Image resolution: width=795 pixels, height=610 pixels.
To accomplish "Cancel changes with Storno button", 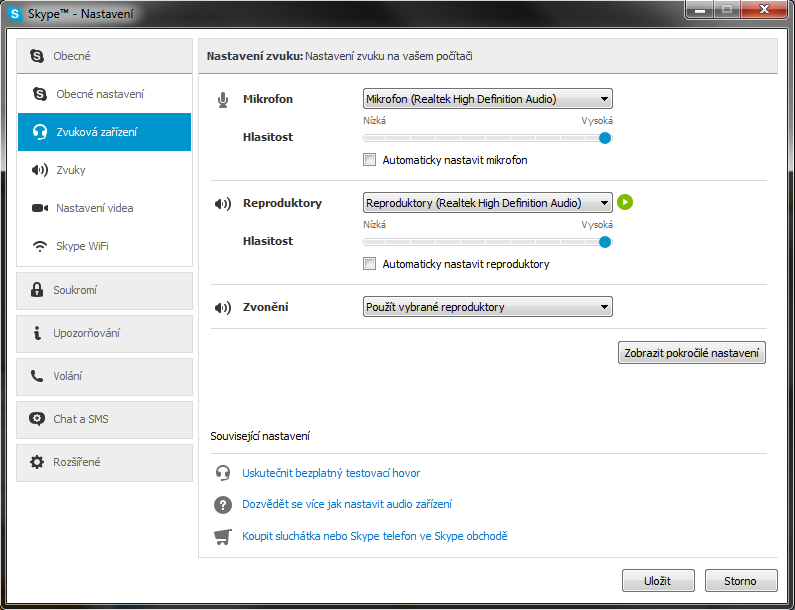I will [741, 581].
